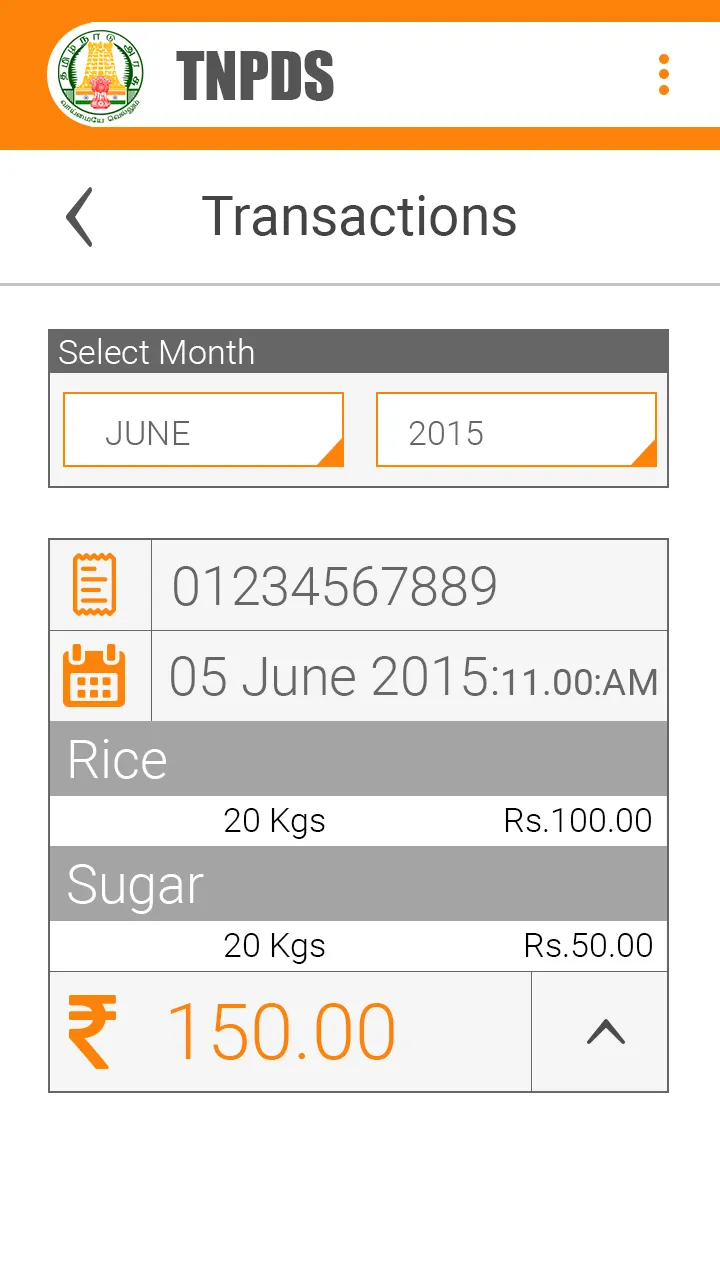This screenshot has height=1280, width=720.
Task: Tap the orange receipt icon
Action: pyautogui.click(x=95, y=585)
